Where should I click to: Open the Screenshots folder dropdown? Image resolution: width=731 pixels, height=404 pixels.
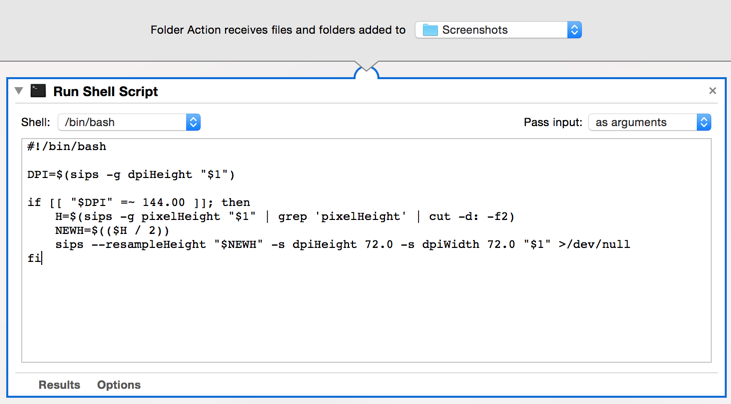point(498,30)
